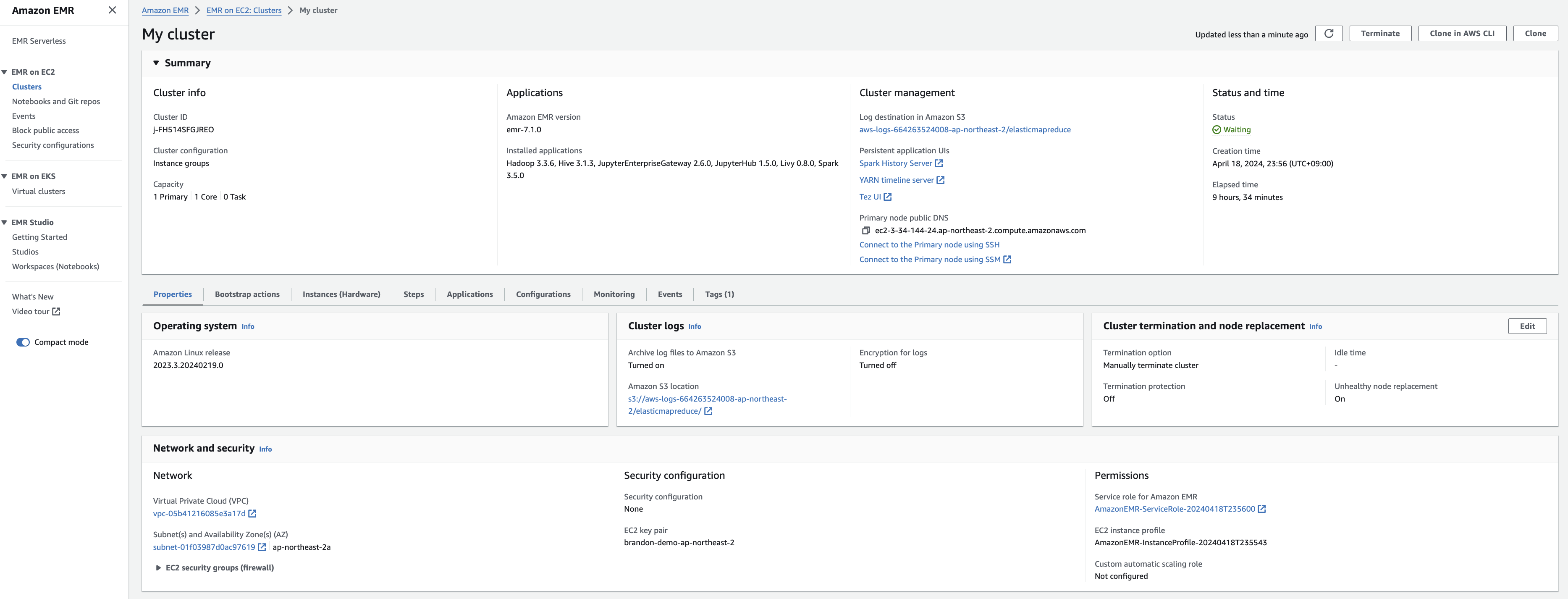Open YARN timeline server link
Screen dimensions: 1568x599
click(x=896, y=180)
